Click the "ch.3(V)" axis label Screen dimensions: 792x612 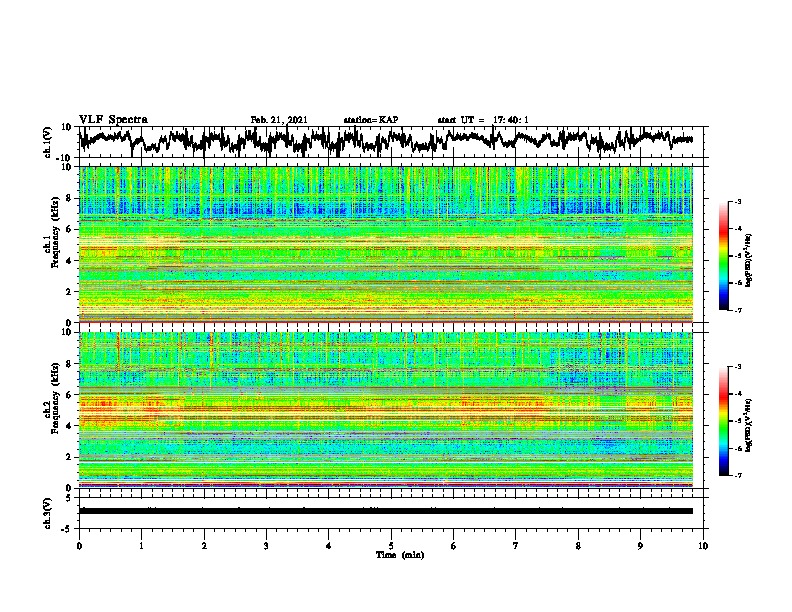point(48,513)
